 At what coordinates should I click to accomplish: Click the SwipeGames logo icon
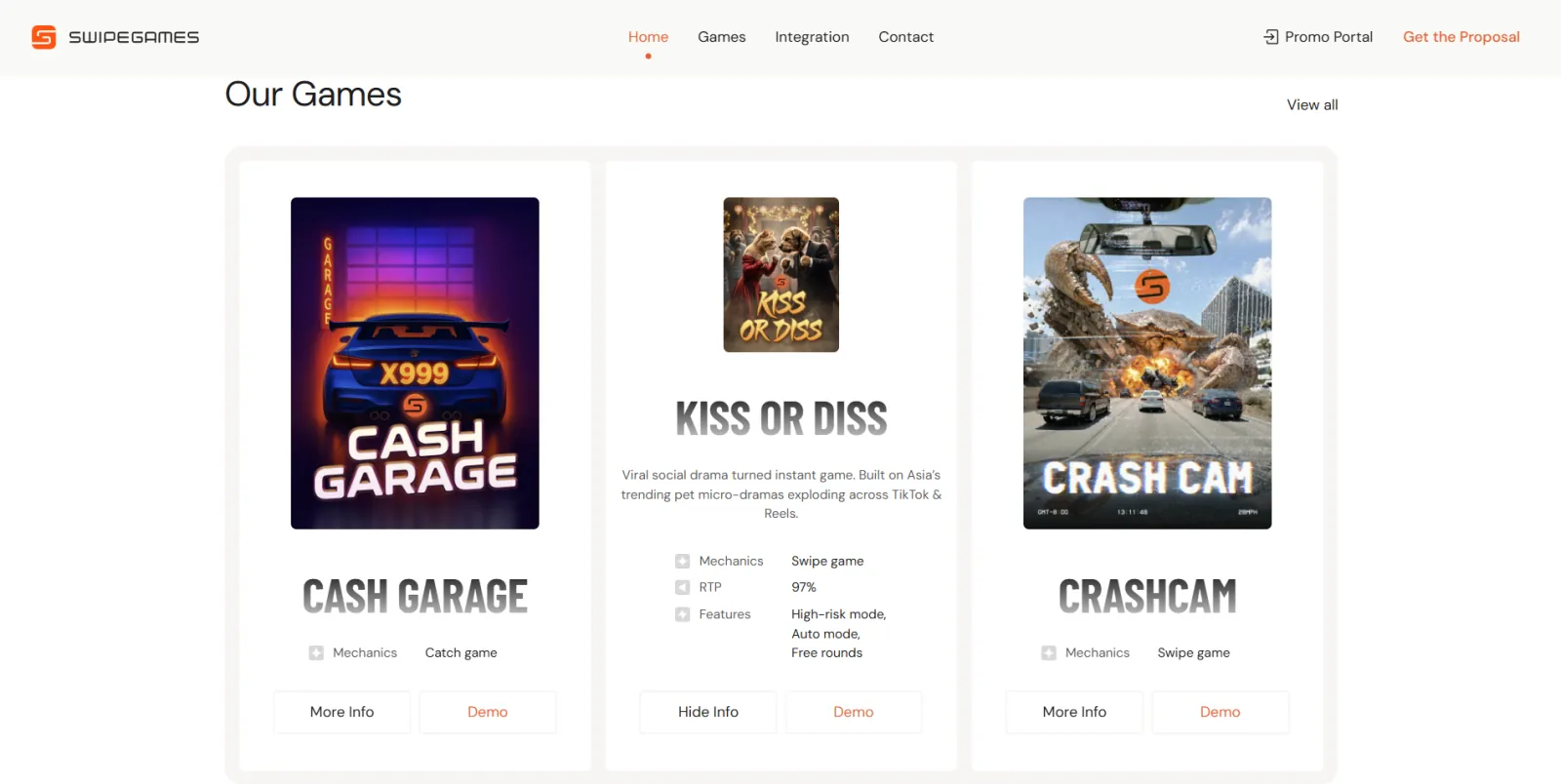44,37
